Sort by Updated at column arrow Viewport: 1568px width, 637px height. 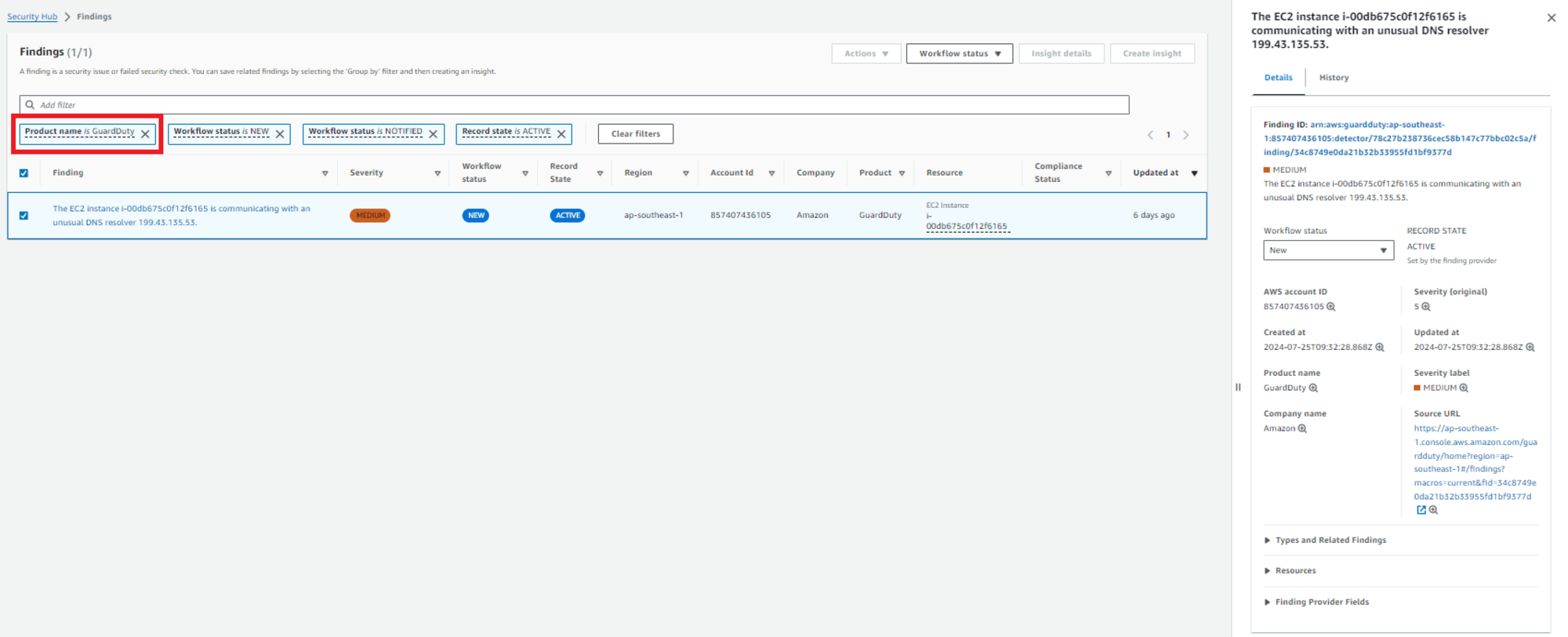tap(1194, 173)
